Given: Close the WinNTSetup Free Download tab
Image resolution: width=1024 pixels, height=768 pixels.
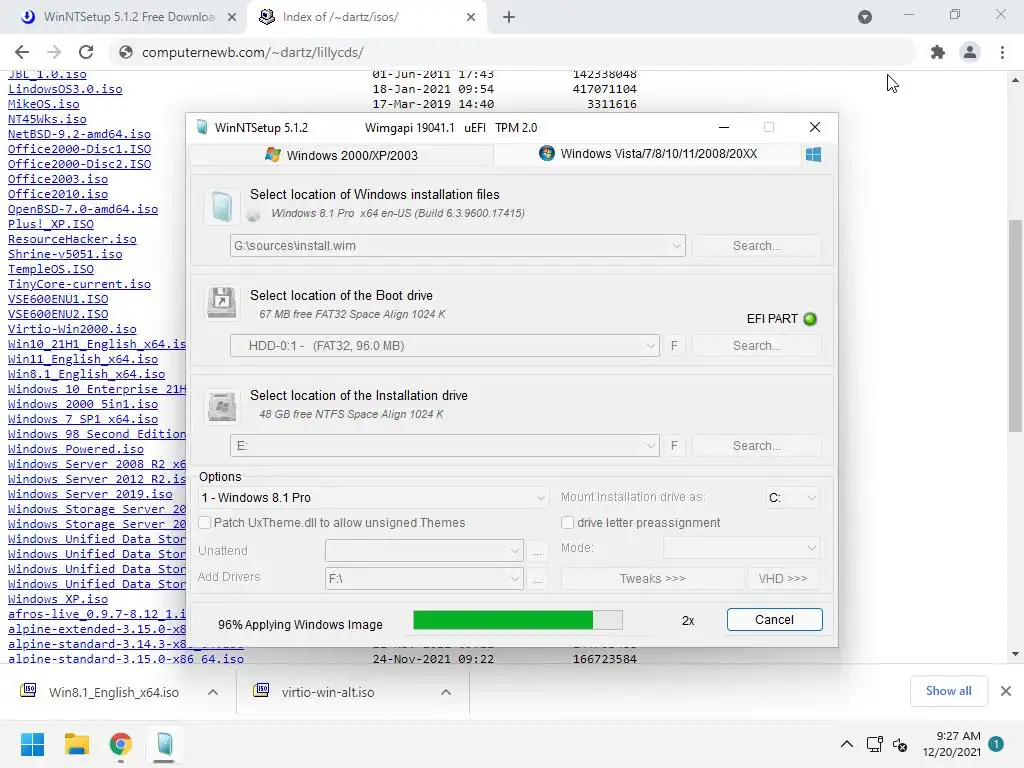Looking at the screenshot, I should point(231,17).
